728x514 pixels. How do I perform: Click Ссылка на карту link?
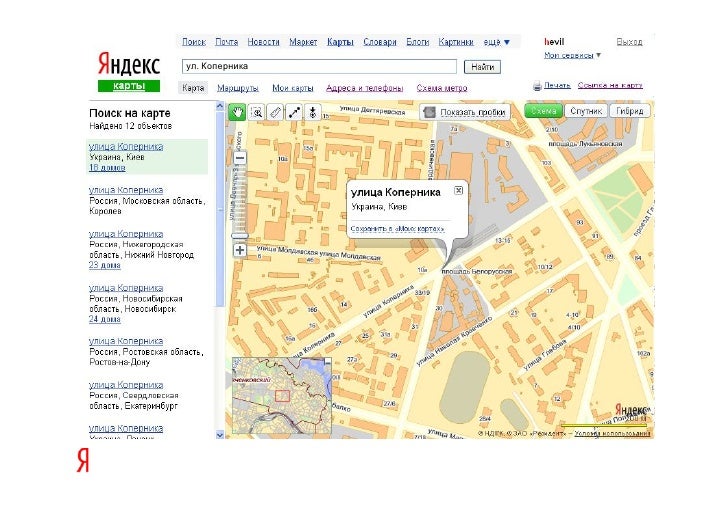(610, 85)
